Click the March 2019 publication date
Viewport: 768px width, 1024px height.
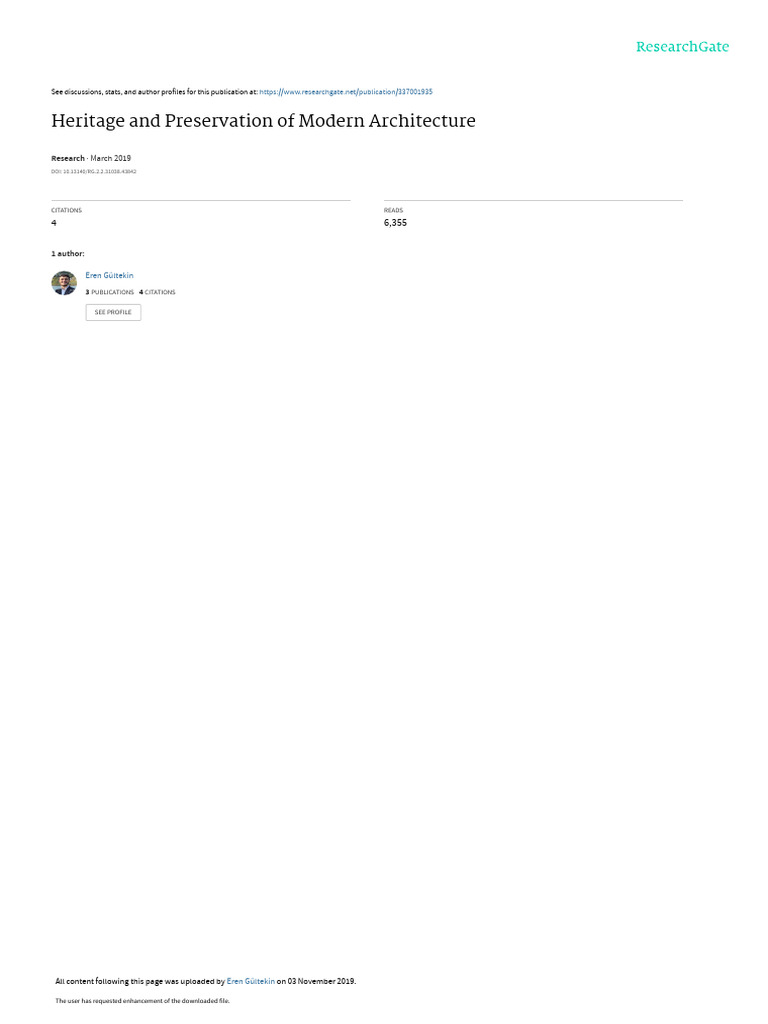click(110, 159)
